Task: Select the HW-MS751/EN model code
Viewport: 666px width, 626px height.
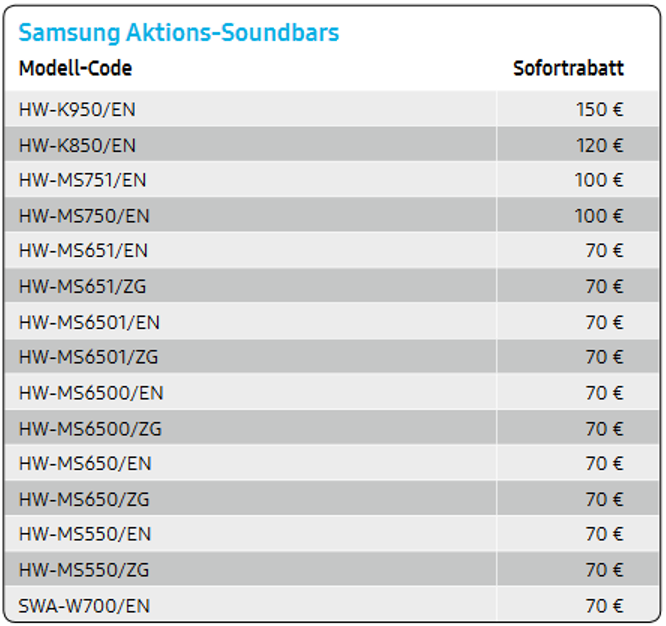Action: 82,180
